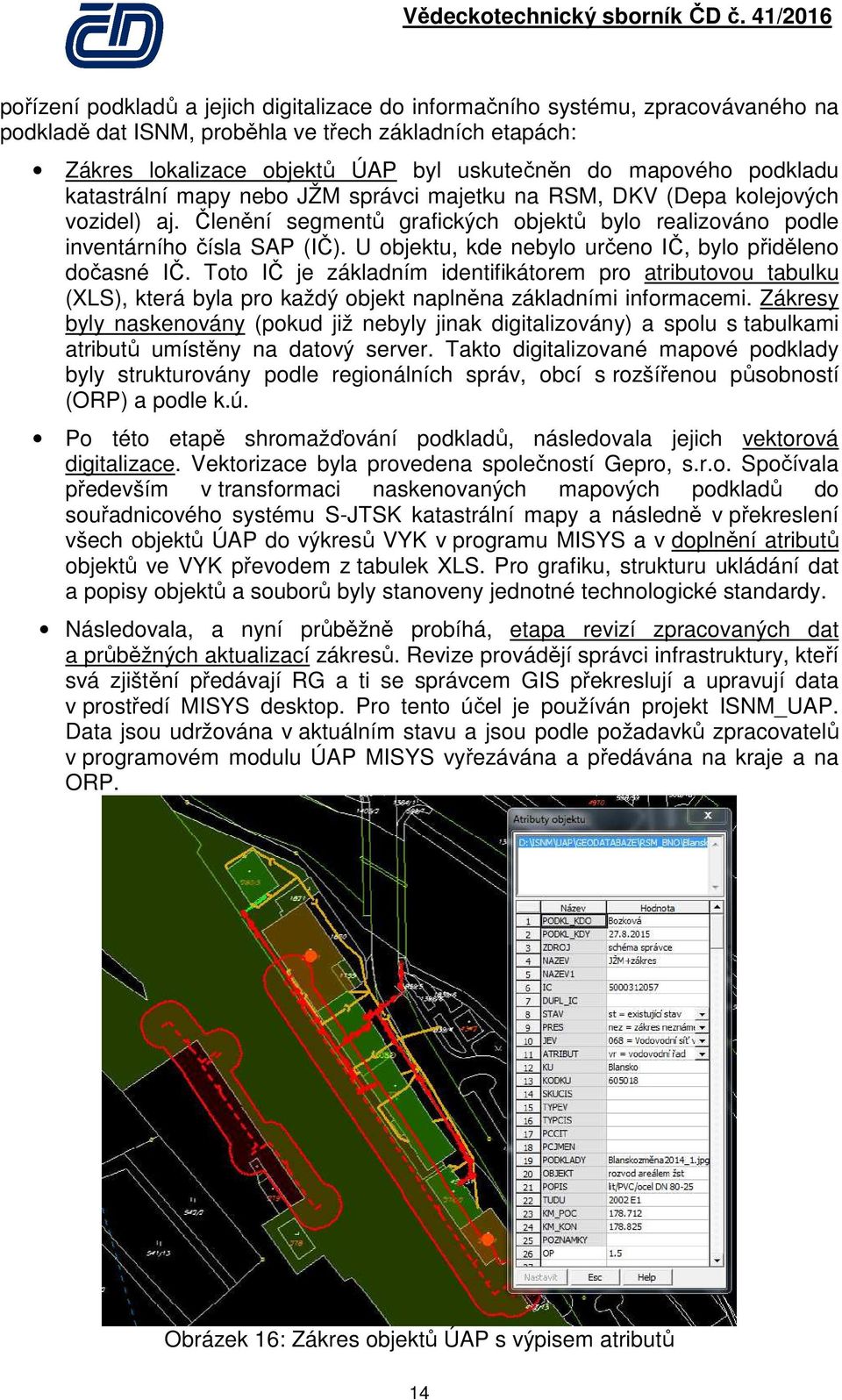Select the PODKL_KDO name cell

[572, 921]
